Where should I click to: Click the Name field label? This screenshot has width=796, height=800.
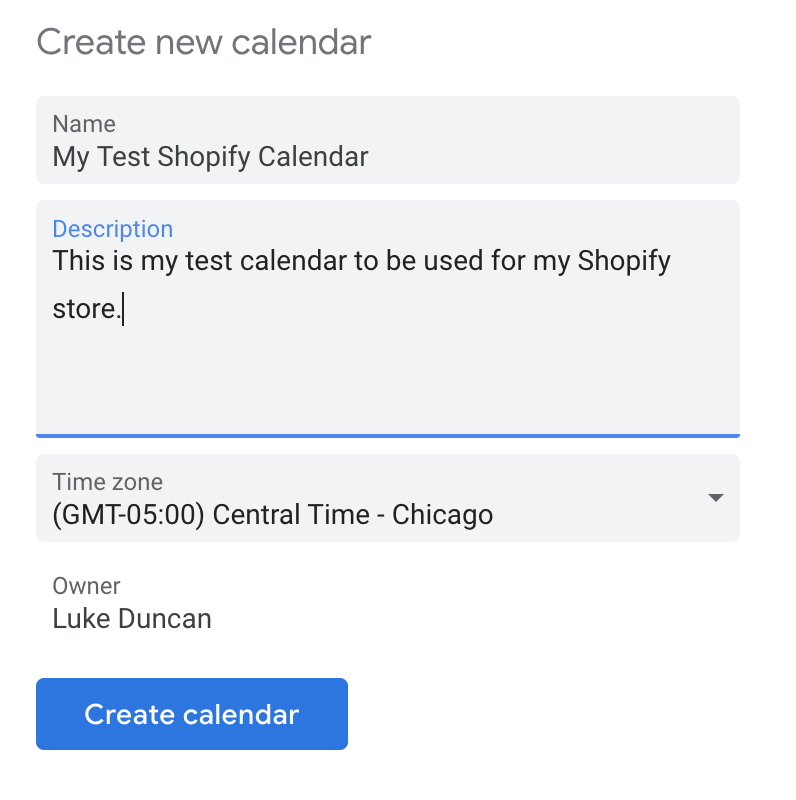click(84, 124)
